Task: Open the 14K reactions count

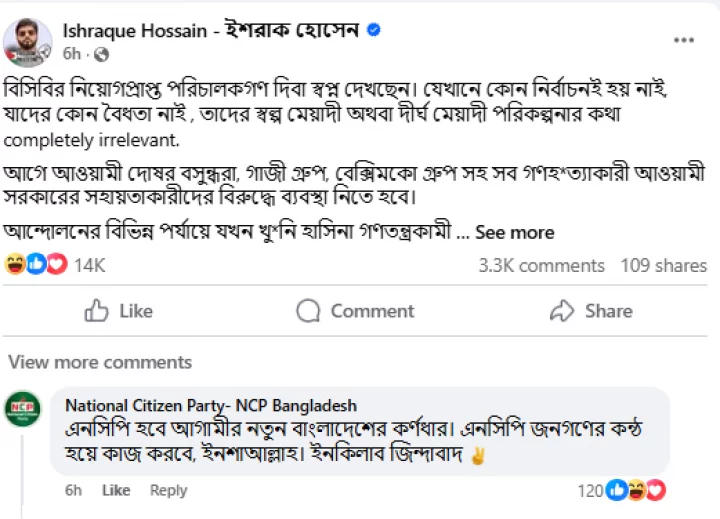Action: (x=89, y=265)
